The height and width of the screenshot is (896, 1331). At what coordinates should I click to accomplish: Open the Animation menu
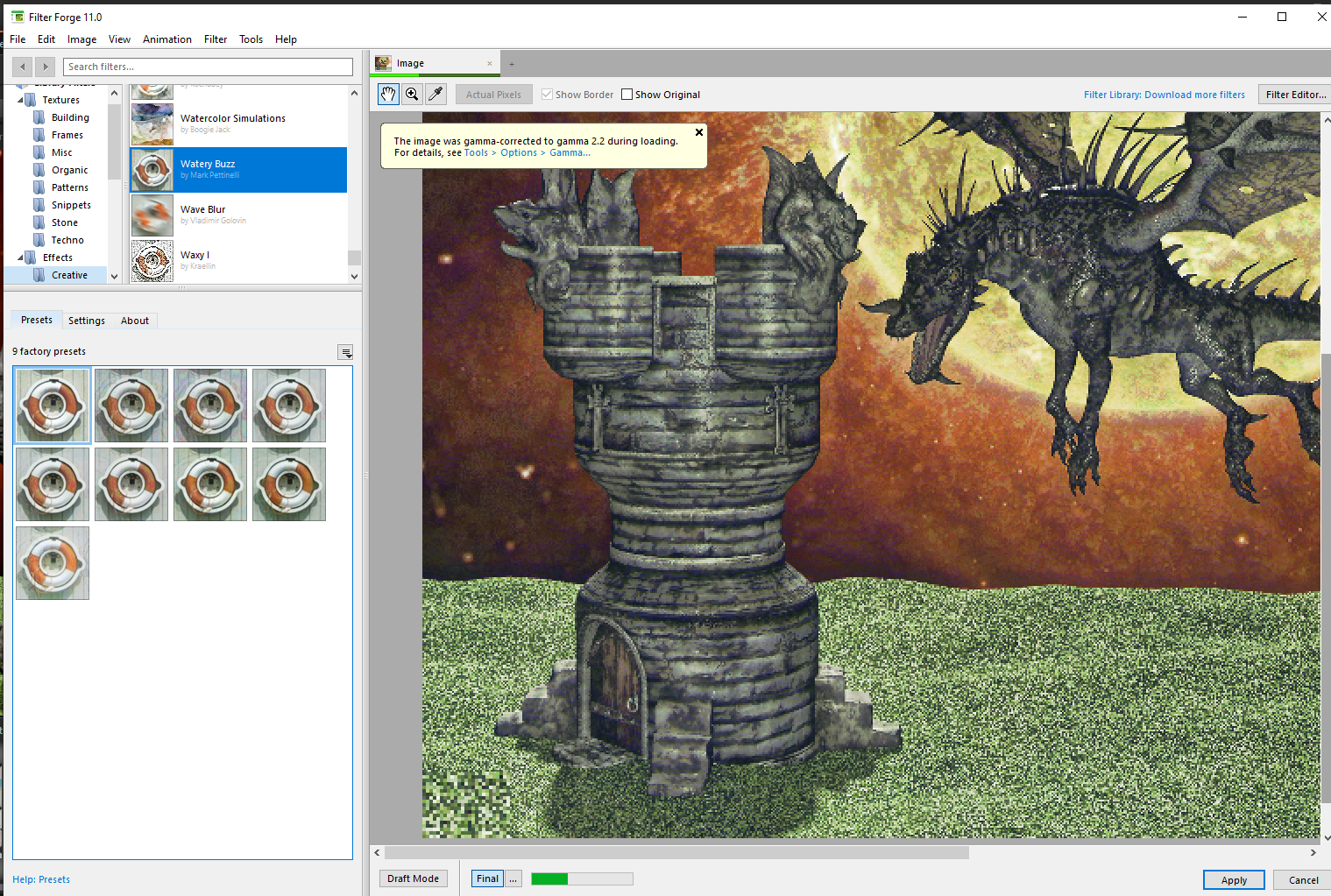pyautogui.click(x=167, y=39)
